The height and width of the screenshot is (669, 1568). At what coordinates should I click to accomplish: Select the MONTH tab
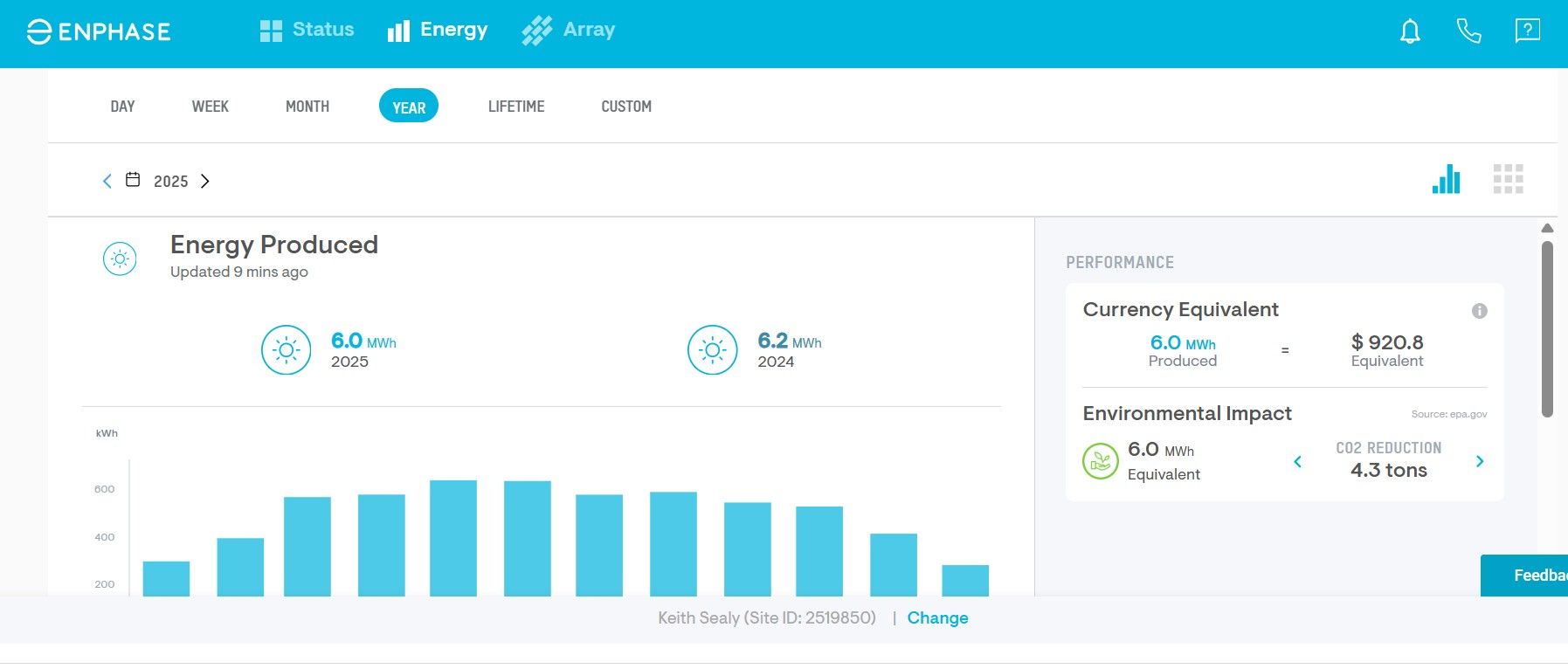tap(307, 107)
